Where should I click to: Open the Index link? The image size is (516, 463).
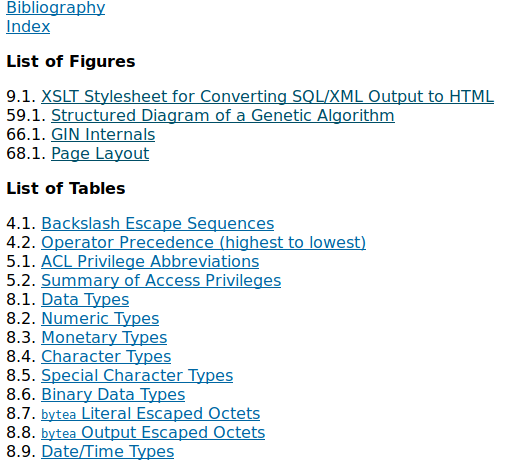click(x=28, y=26)
